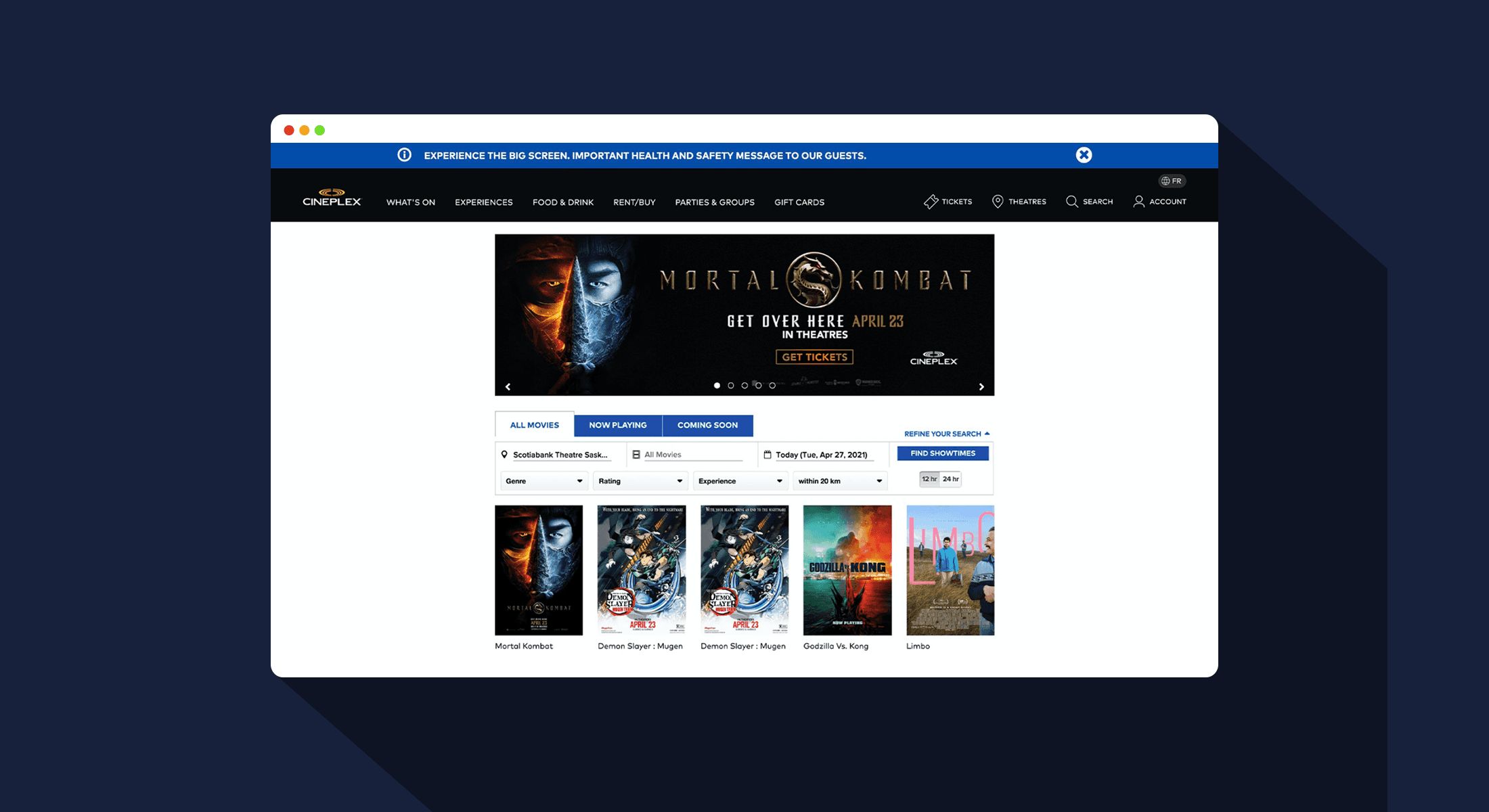Open the Food & Drink menu

click(562, 202)
